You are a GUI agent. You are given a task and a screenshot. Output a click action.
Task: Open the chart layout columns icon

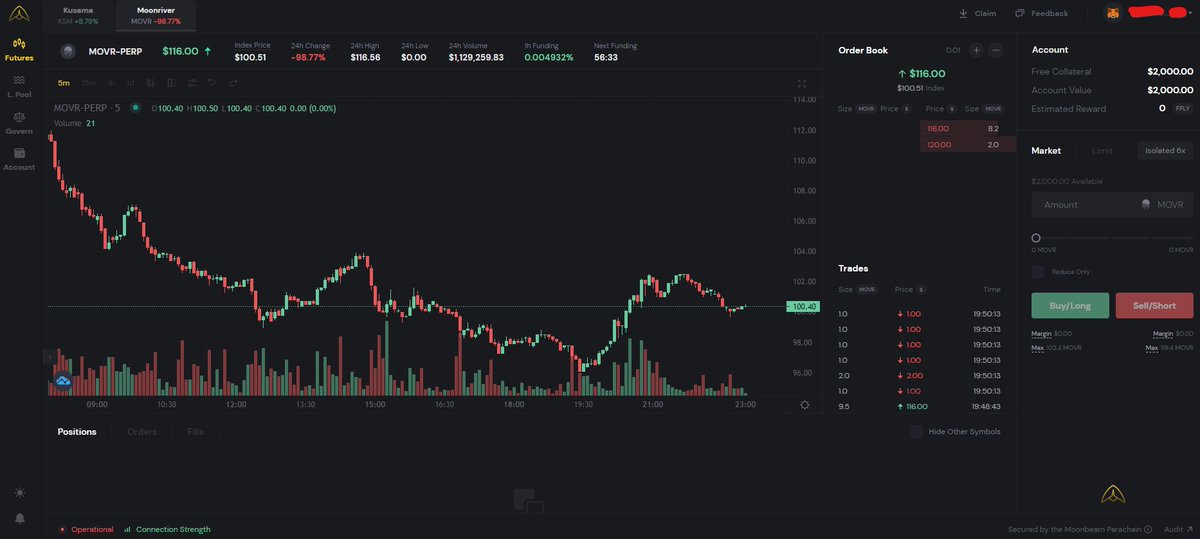pyautogui.click(x=171, y=83)
